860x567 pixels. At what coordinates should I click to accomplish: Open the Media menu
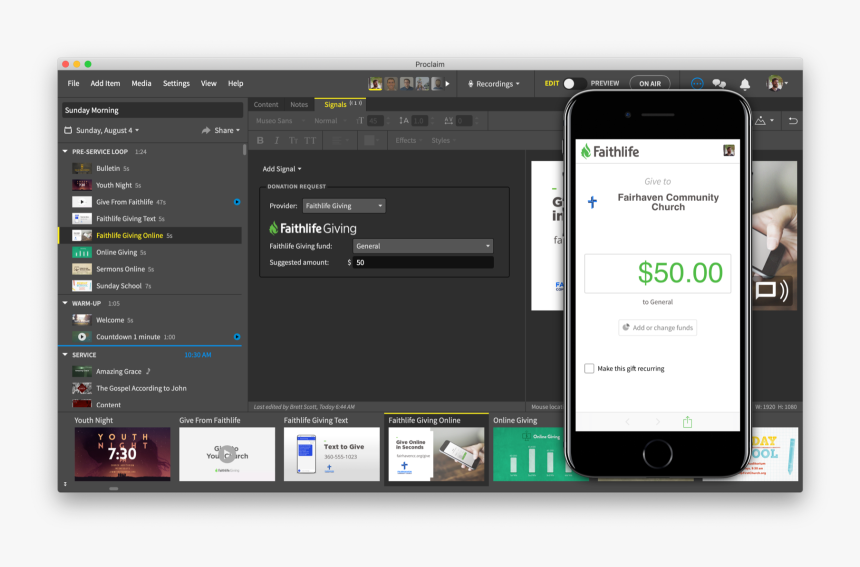coord(142,83)
